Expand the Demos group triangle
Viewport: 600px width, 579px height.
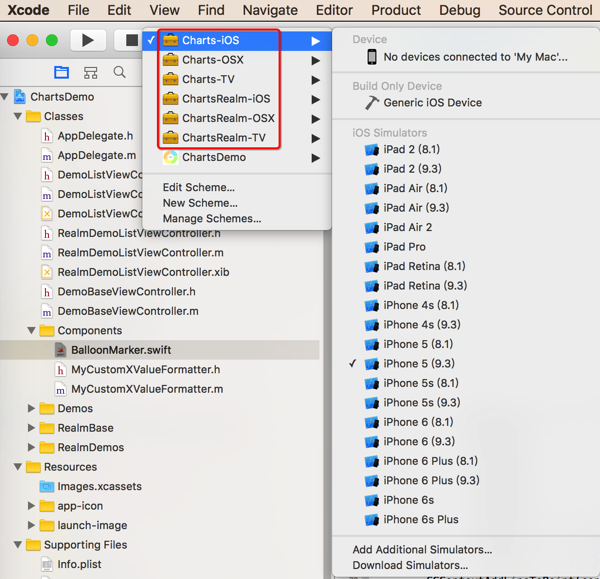click(31, 408)
